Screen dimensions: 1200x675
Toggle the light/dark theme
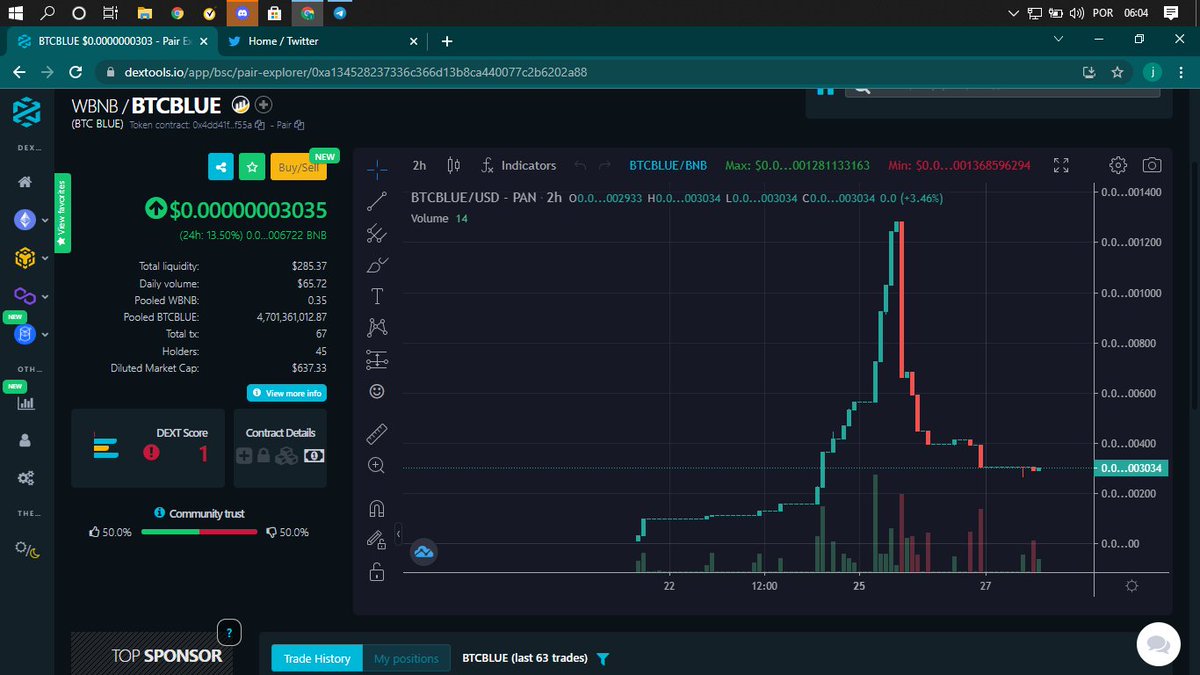coord(27,549)
